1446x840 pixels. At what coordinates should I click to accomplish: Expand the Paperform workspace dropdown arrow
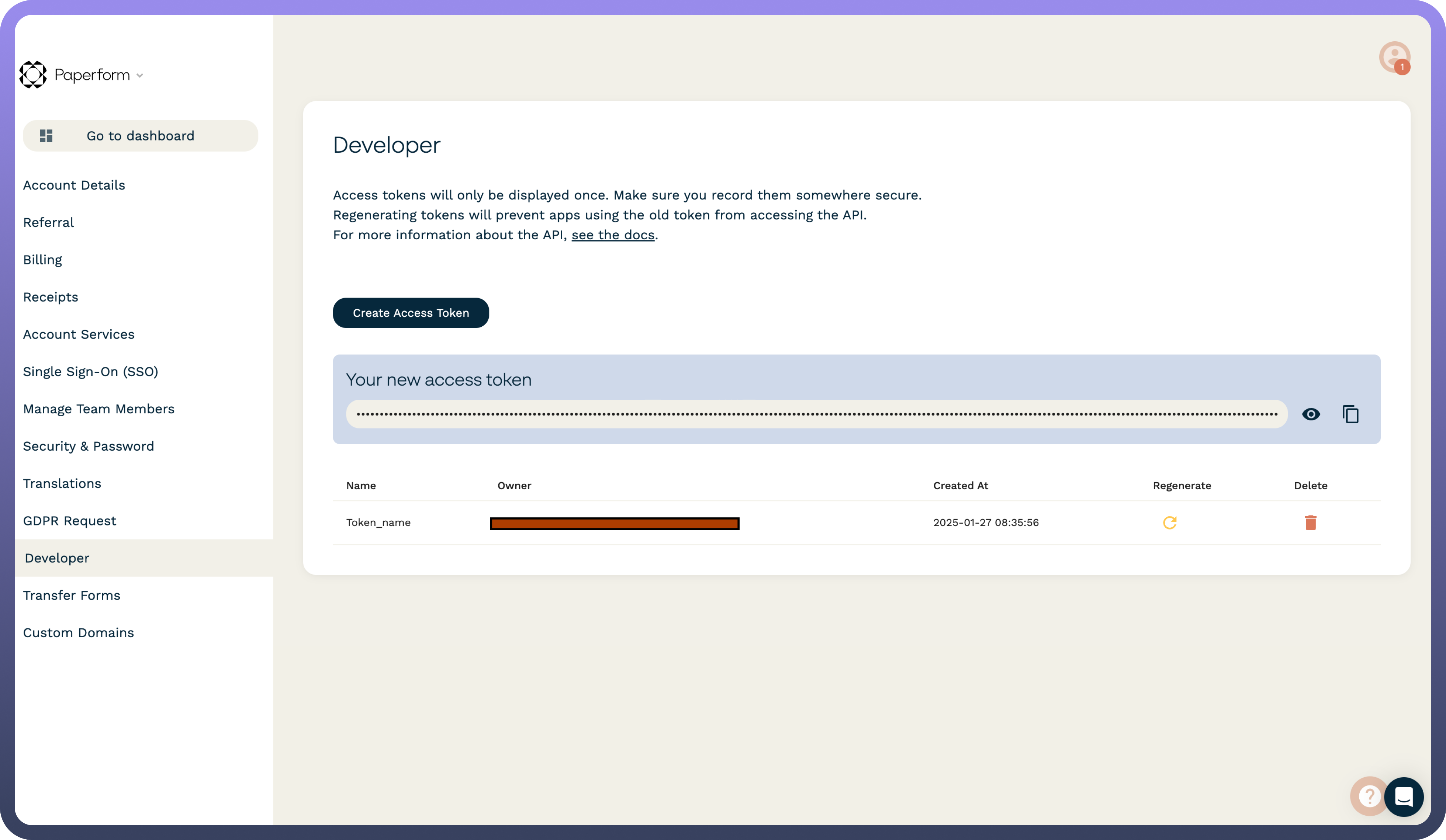coord(139,76)
